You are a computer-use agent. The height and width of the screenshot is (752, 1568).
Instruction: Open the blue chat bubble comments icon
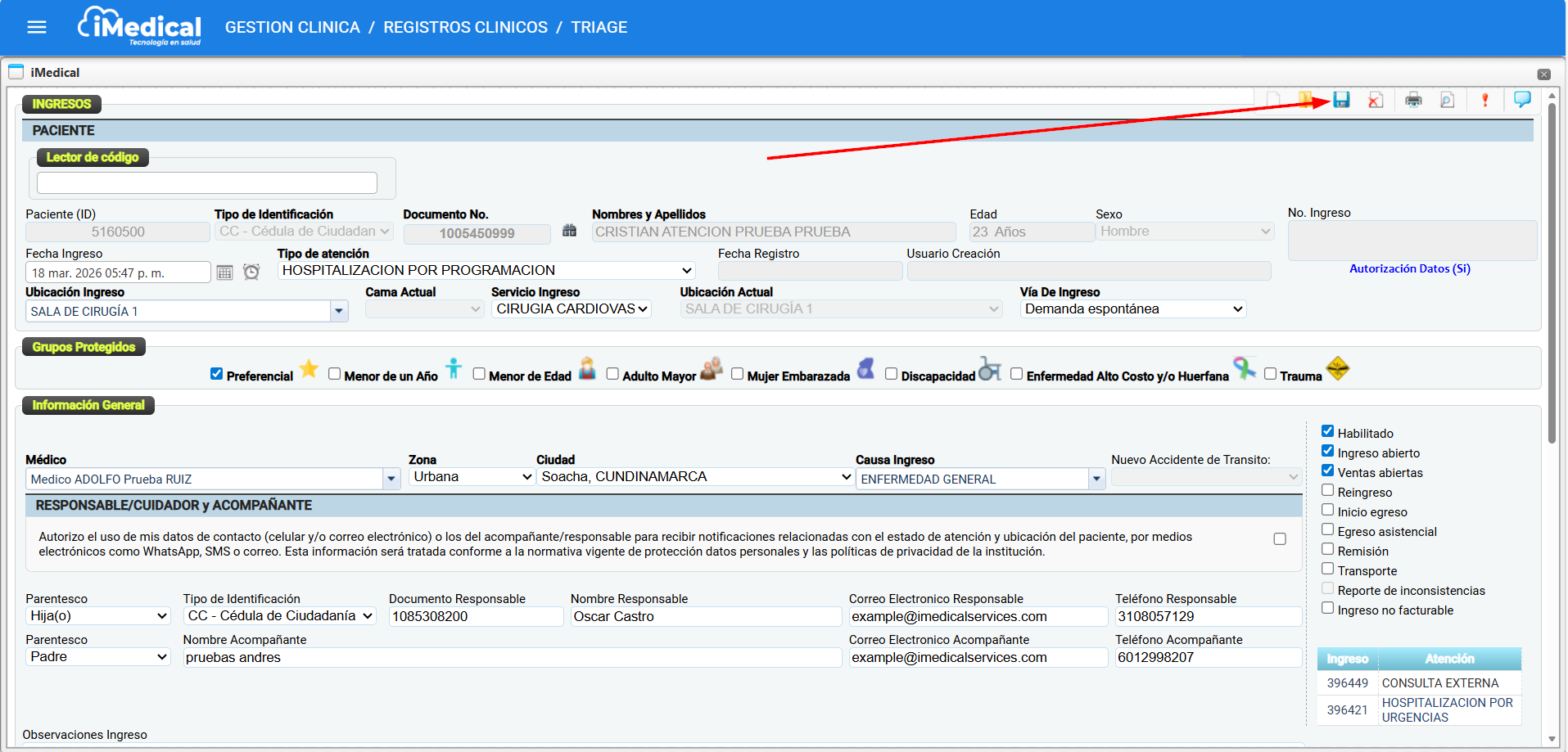[1522, 100]
